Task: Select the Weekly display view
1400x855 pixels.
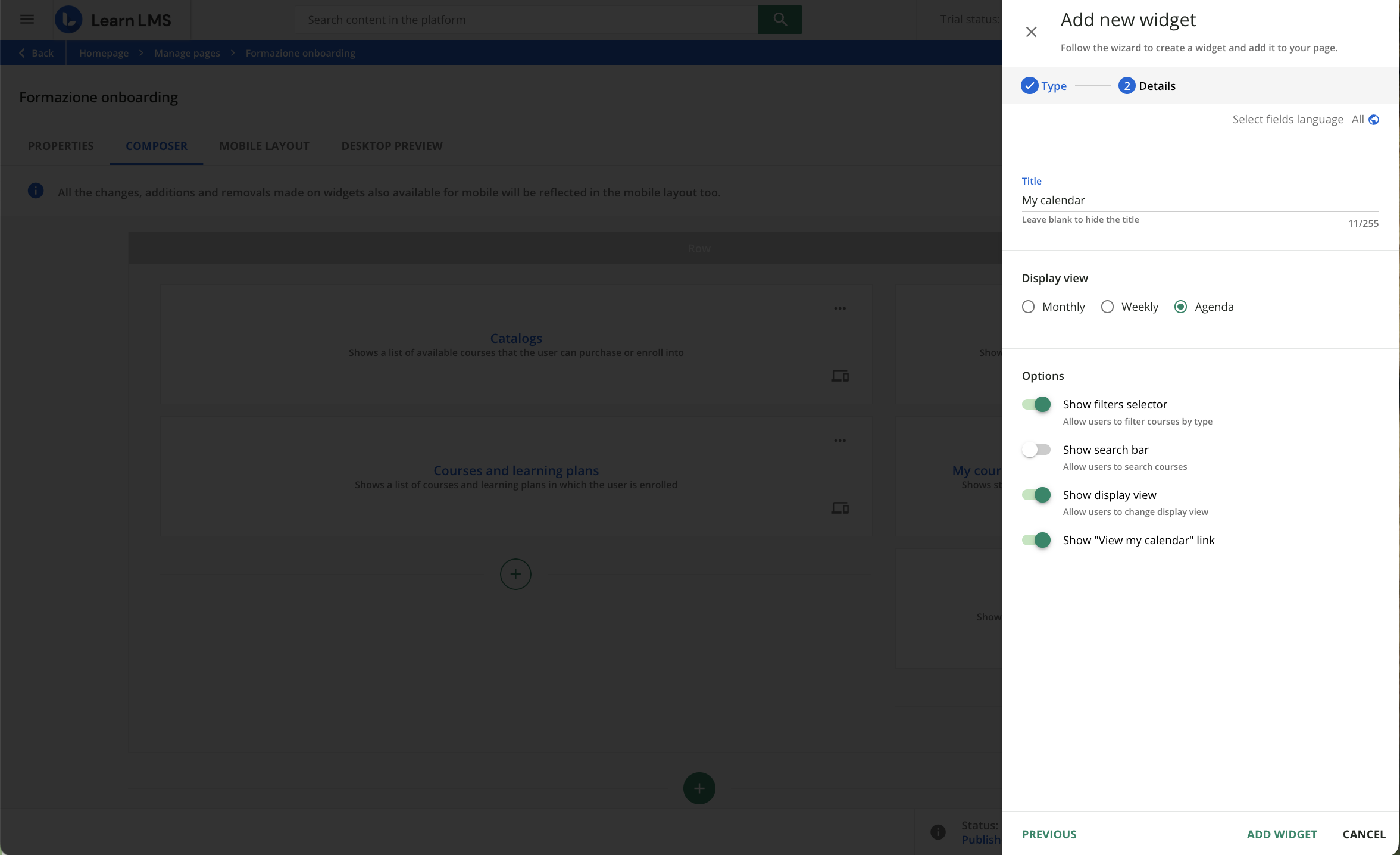Action: [1107, 307]
